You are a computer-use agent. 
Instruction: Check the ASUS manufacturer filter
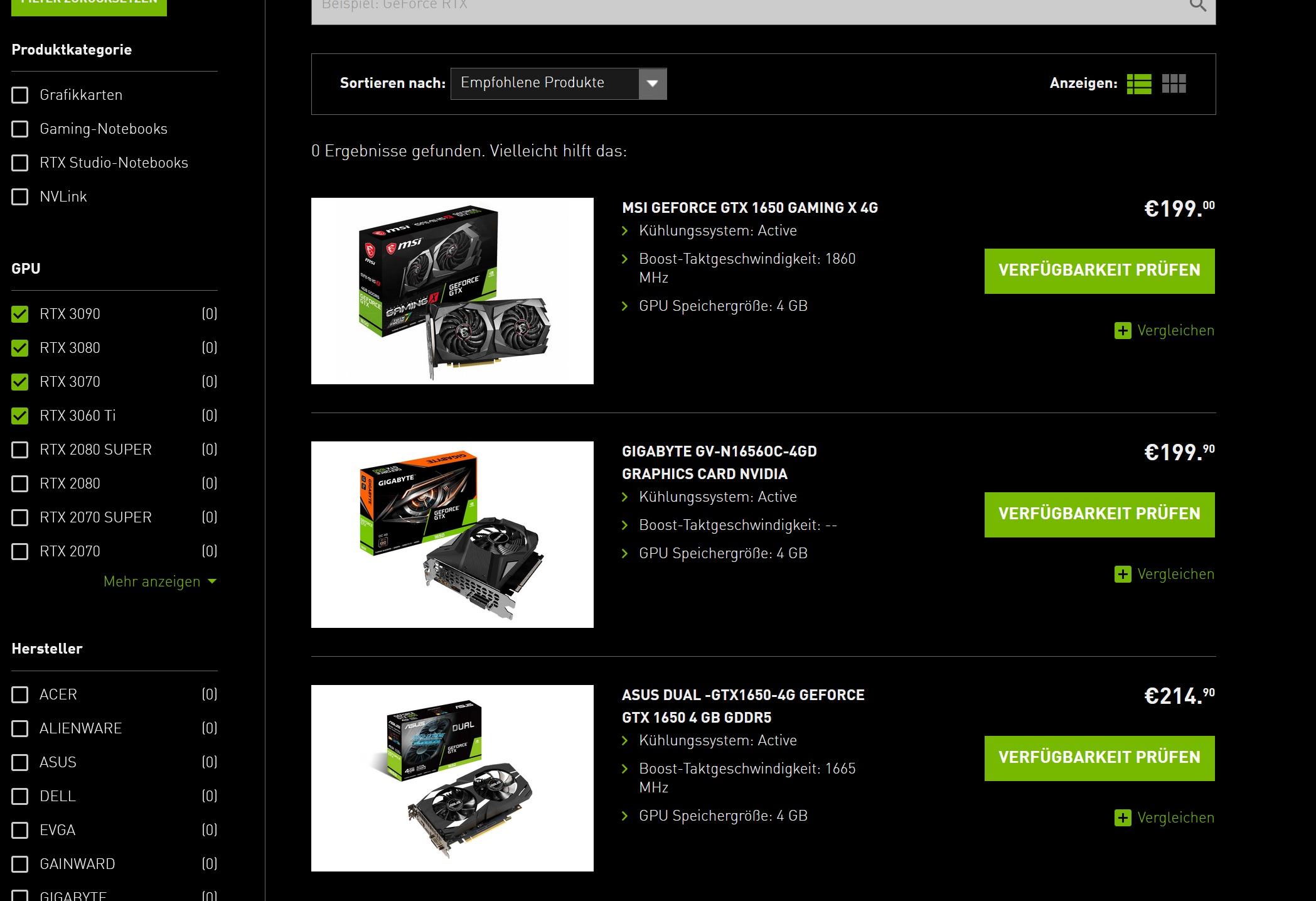20,763
